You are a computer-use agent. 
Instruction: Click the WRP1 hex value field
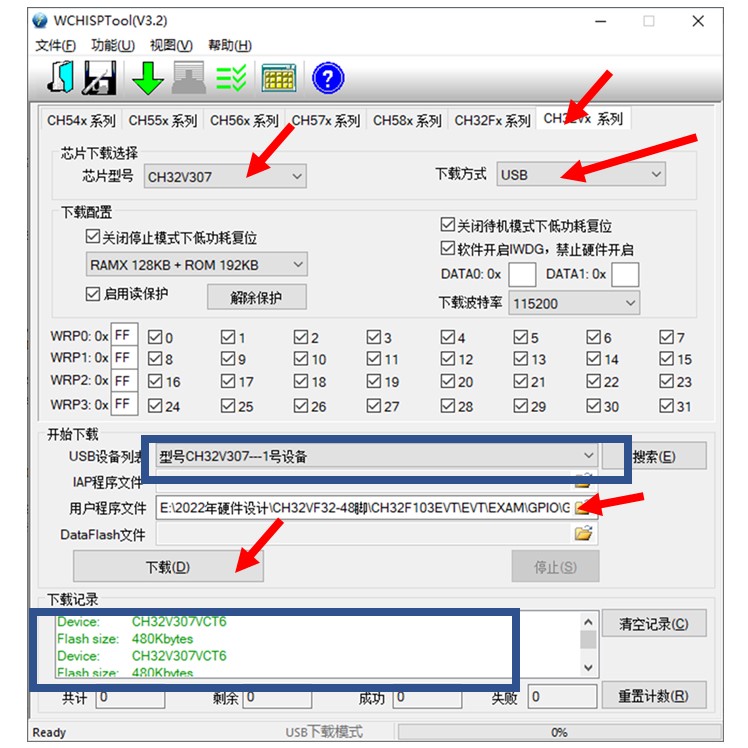pyautogui.click(x=125, y=357)
